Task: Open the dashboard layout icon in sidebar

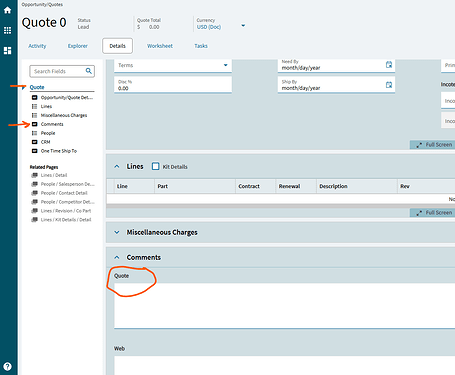Action: pyautogui.click(x=7, y=50)
